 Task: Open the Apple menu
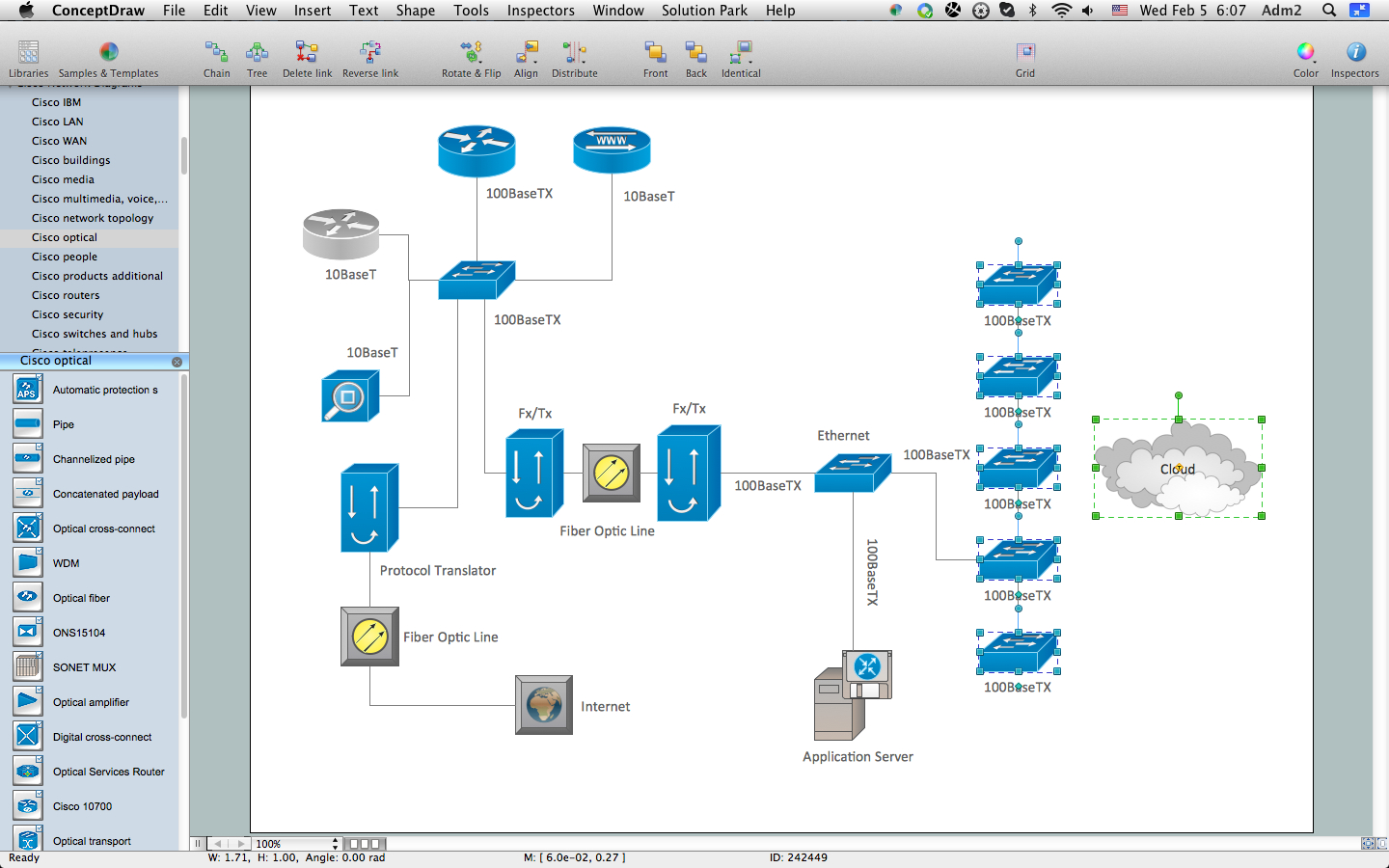(26, 11)
